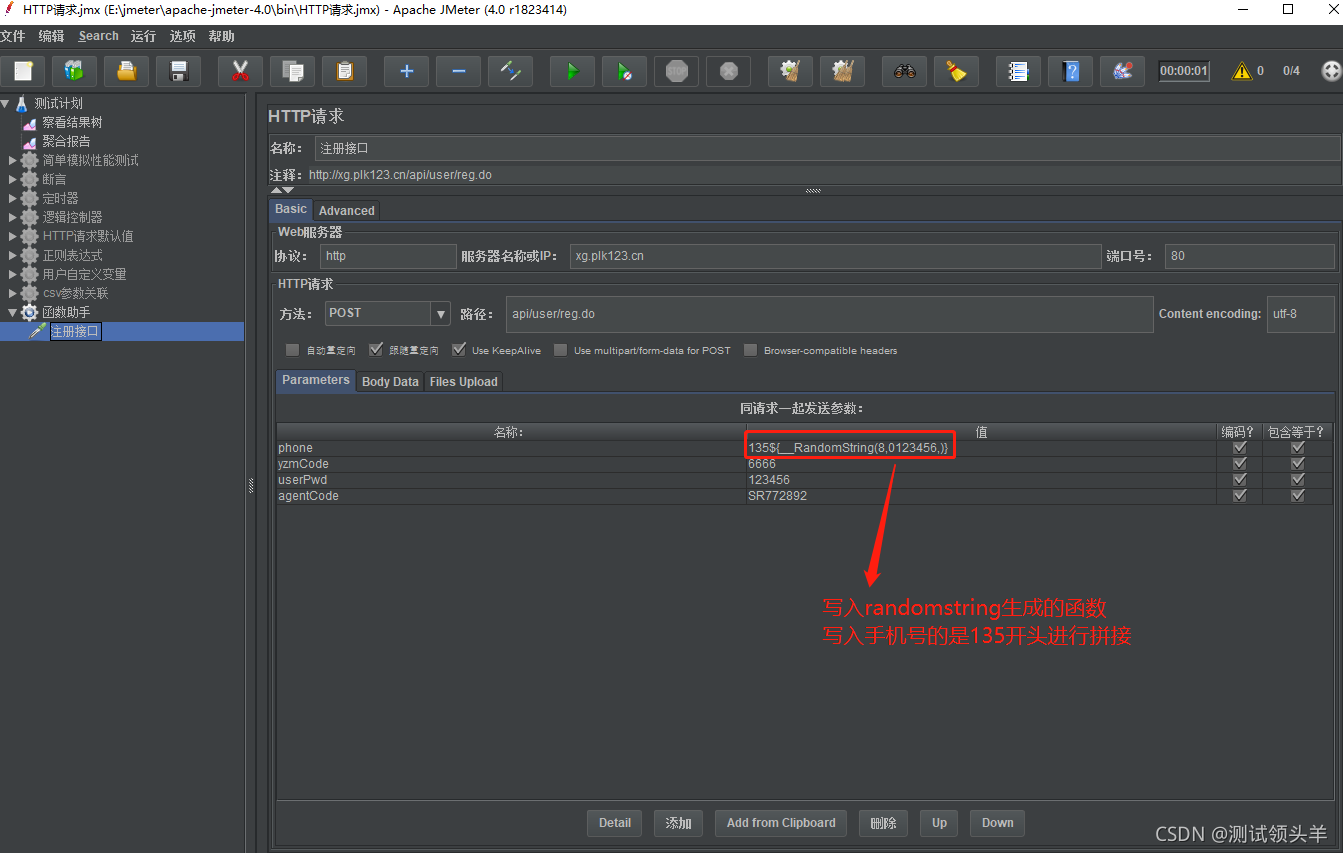
Task: Open the Templates toolbar icon
Action: (x=75, y=71)
